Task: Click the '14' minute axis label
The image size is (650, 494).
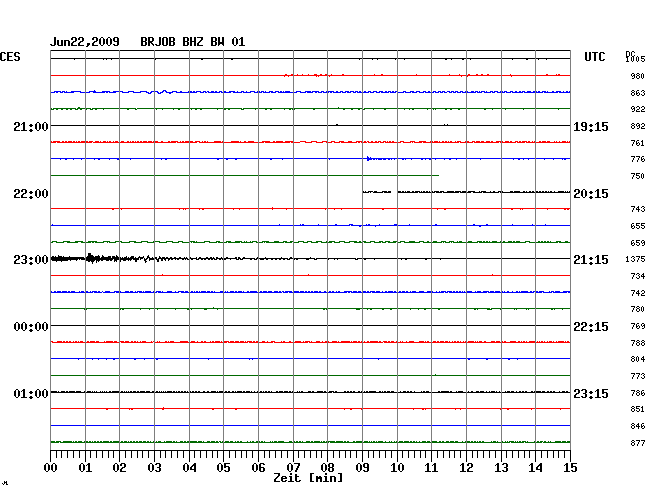Action: [536, 467]
